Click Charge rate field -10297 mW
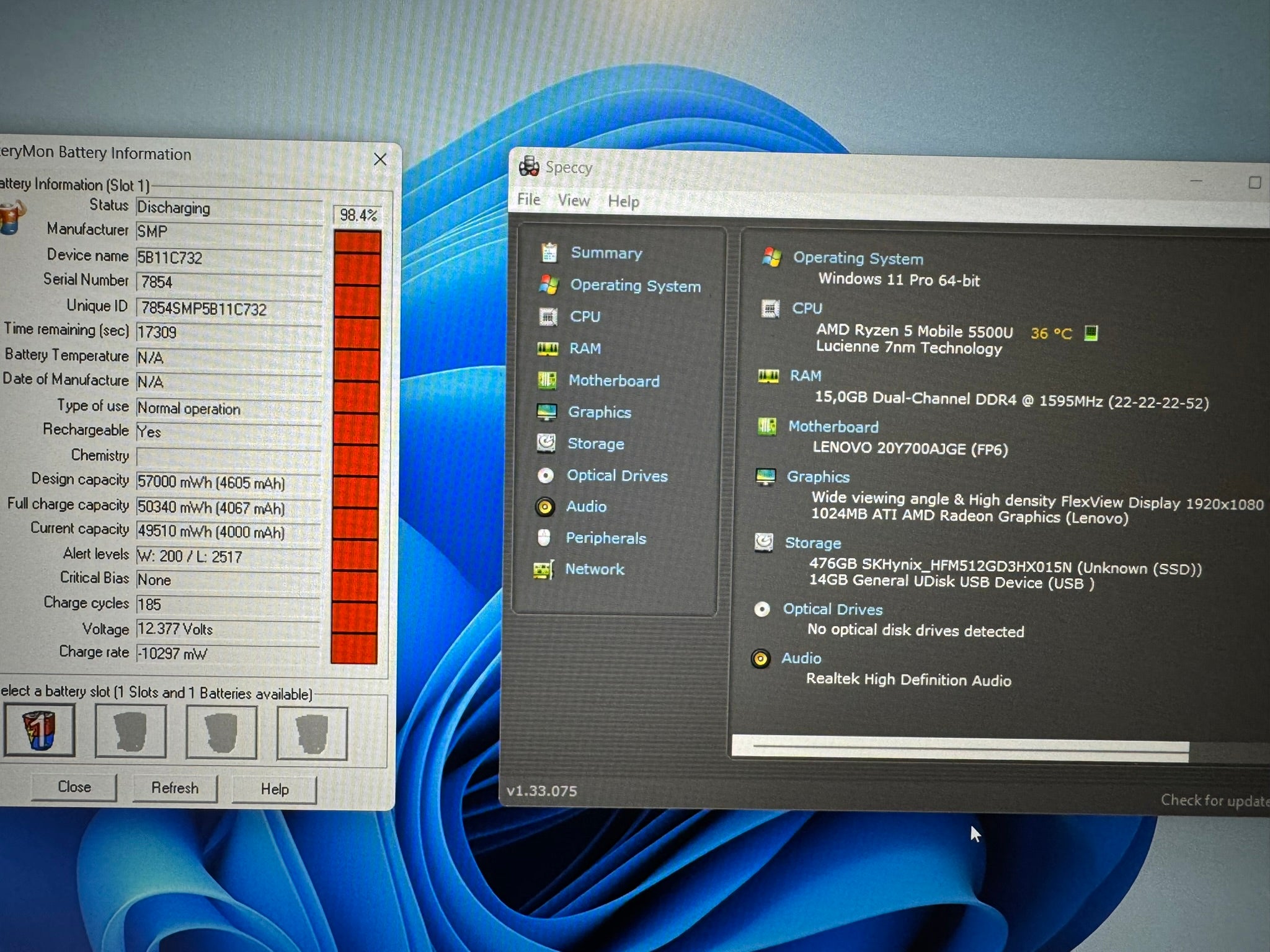Screen dimensions: 1270x952 point(228,653)
